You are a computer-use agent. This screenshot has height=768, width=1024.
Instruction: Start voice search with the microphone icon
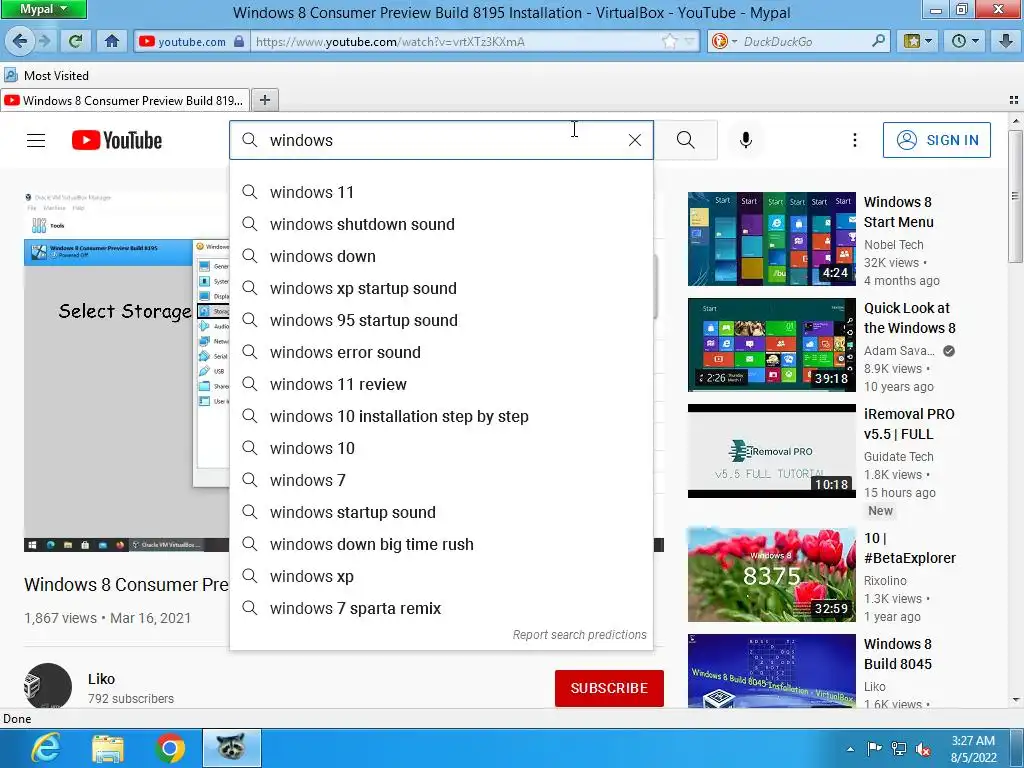pos(746,140)
